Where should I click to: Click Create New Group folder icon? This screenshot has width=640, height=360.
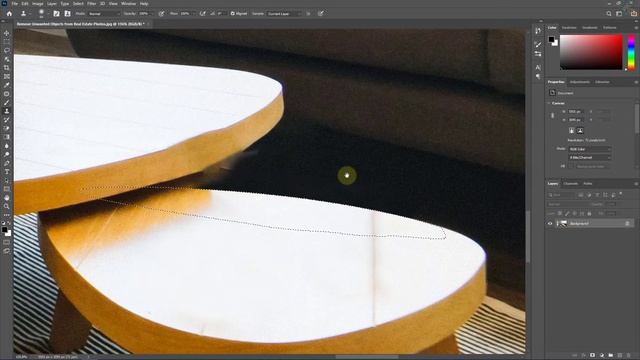click(611, 356)
